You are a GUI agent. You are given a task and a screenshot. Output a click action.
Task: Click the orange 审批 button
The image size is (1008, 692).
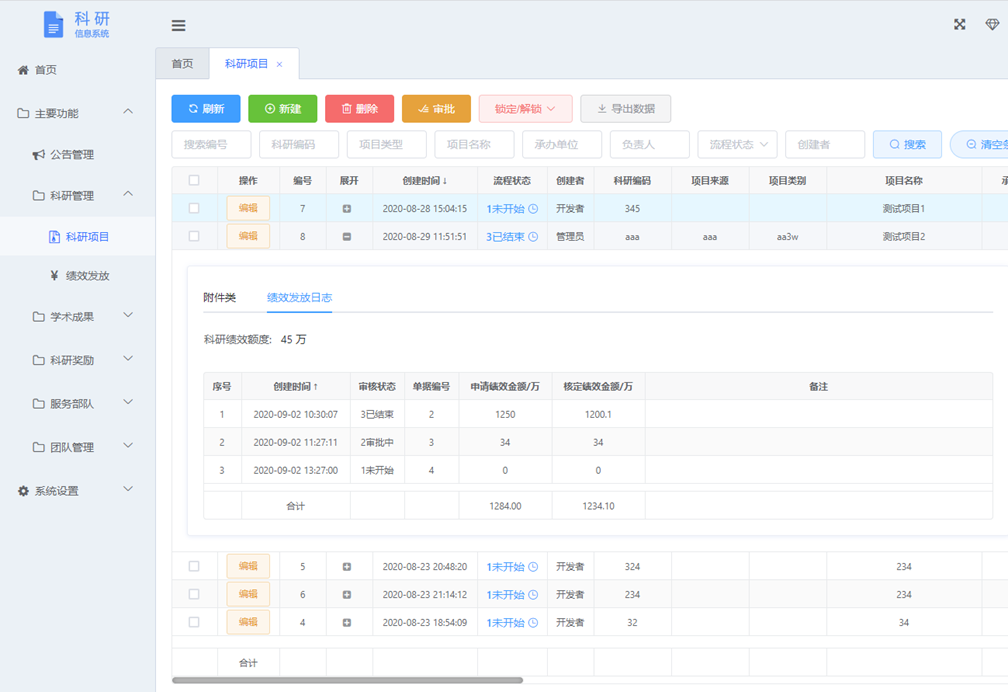[436, 109]
